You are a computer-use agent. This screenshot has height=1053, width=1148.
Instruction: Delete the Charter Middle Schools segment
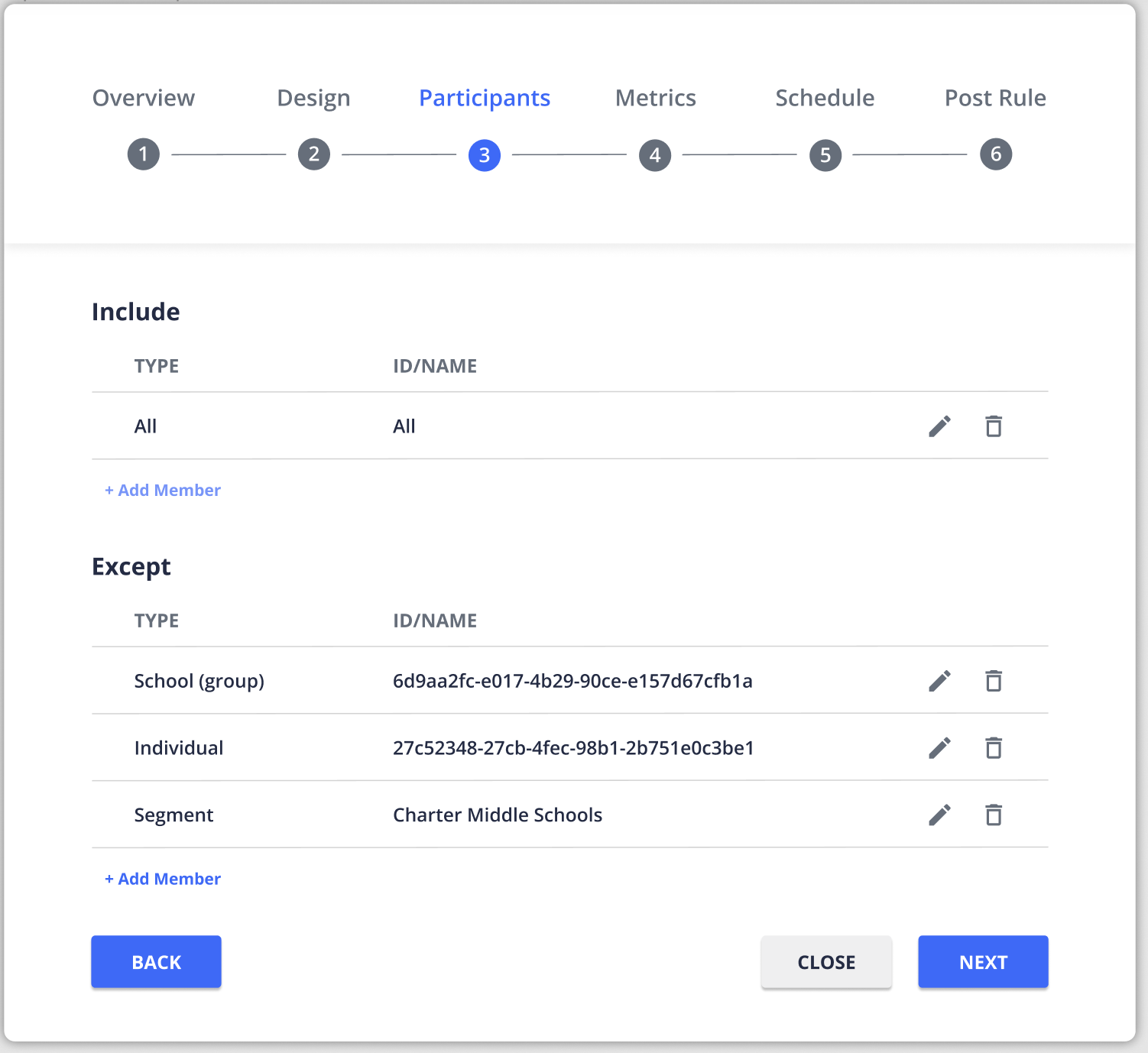tap(993, 815)
